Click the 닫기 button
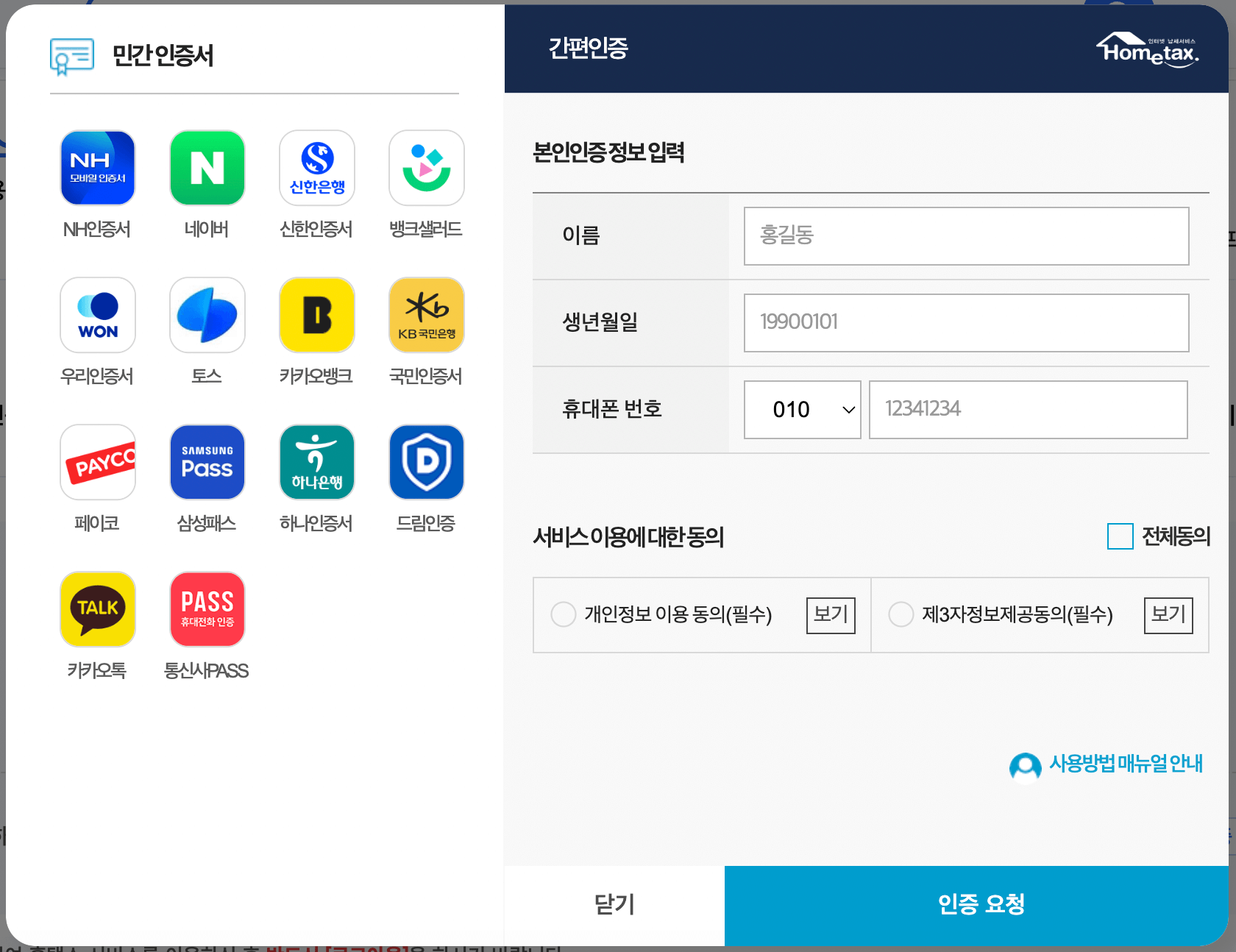 [614, 906]
